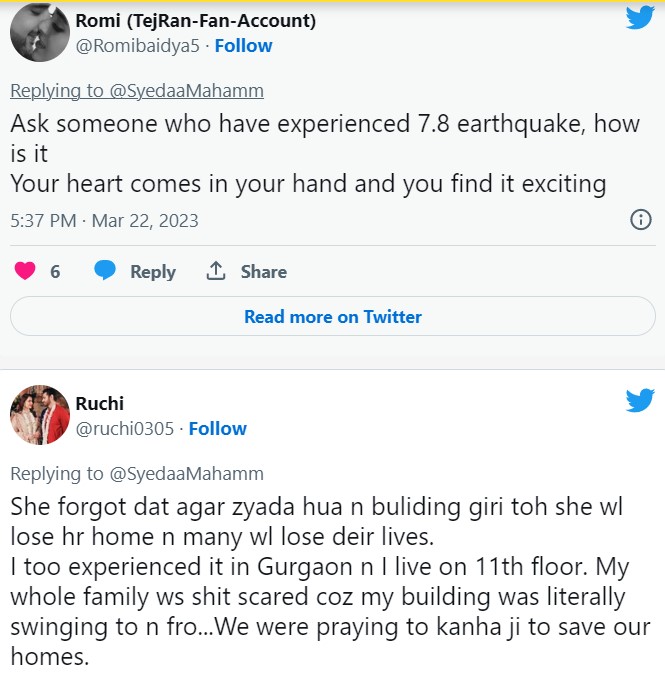Click @ruchi0305 handle
The width and height of the screenshot is (665, 675).
(125, 428)
